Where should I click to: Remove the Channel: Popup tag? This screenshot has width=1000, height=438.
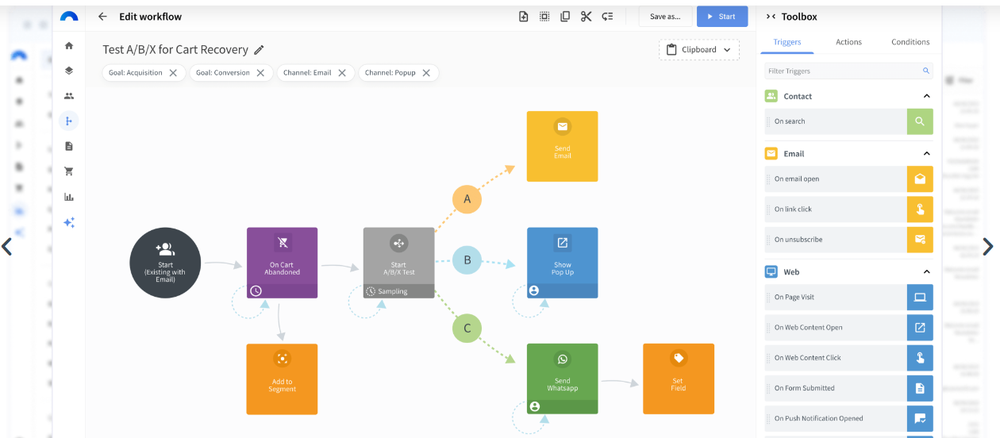click(426, 73)
